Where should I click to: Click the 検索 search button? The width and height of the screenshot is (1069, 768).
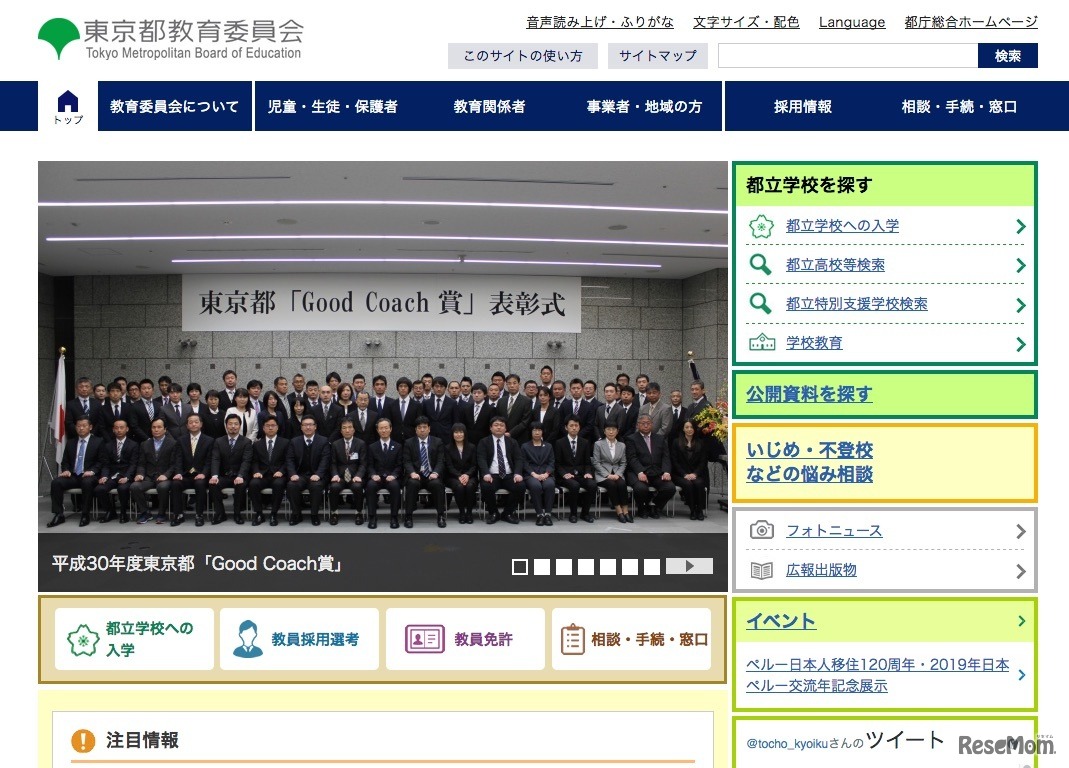1008,56
